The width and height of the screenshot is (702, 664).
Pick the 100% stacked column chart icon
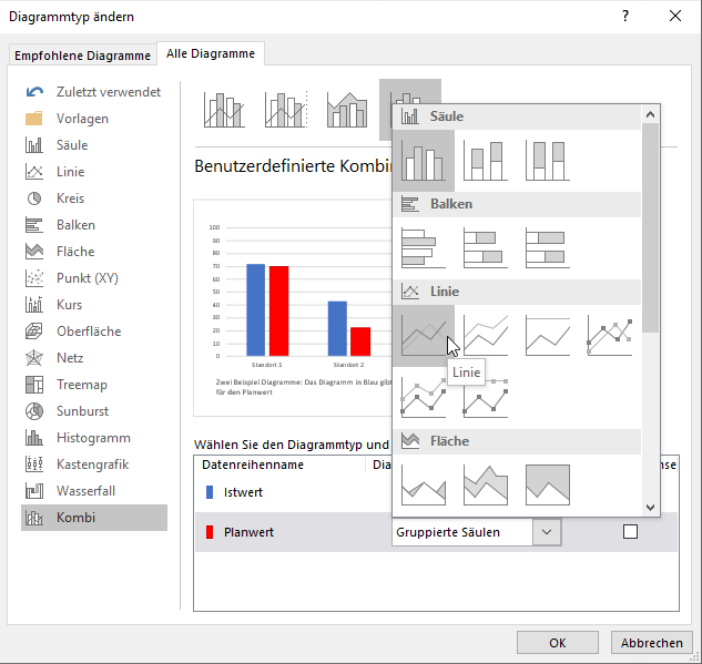[x=547, y=160]
